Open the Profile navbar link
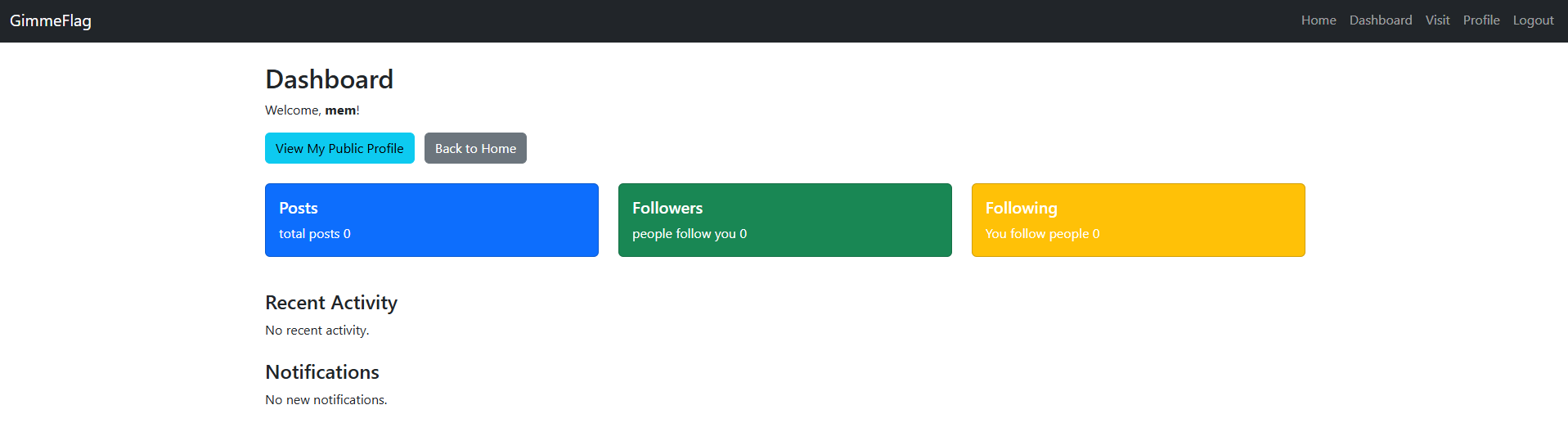This screenshot has width=1568, height=423. coord(1481,20)
